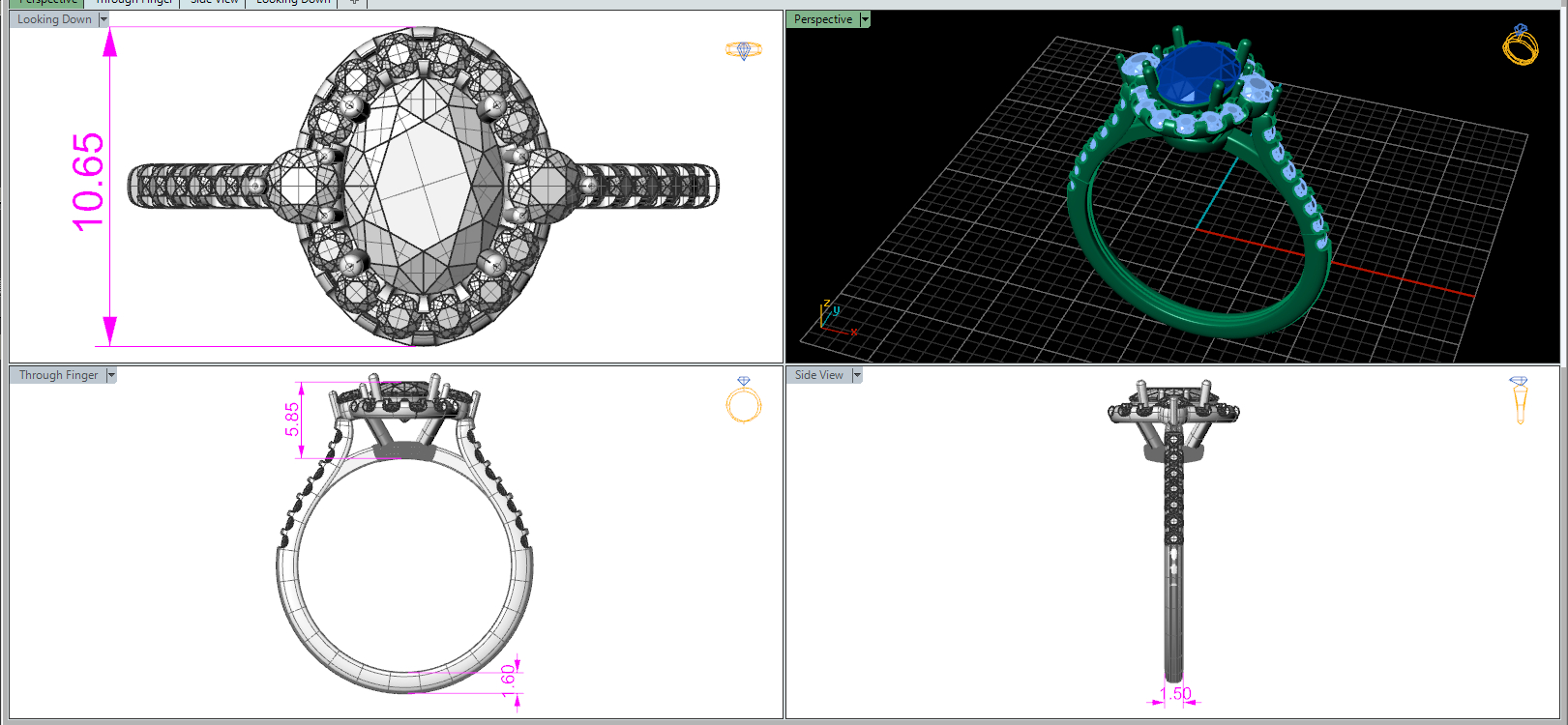The image size is (1568, 725).
Task: Activate the Through Finger viewport title
Action: point(58,375)
